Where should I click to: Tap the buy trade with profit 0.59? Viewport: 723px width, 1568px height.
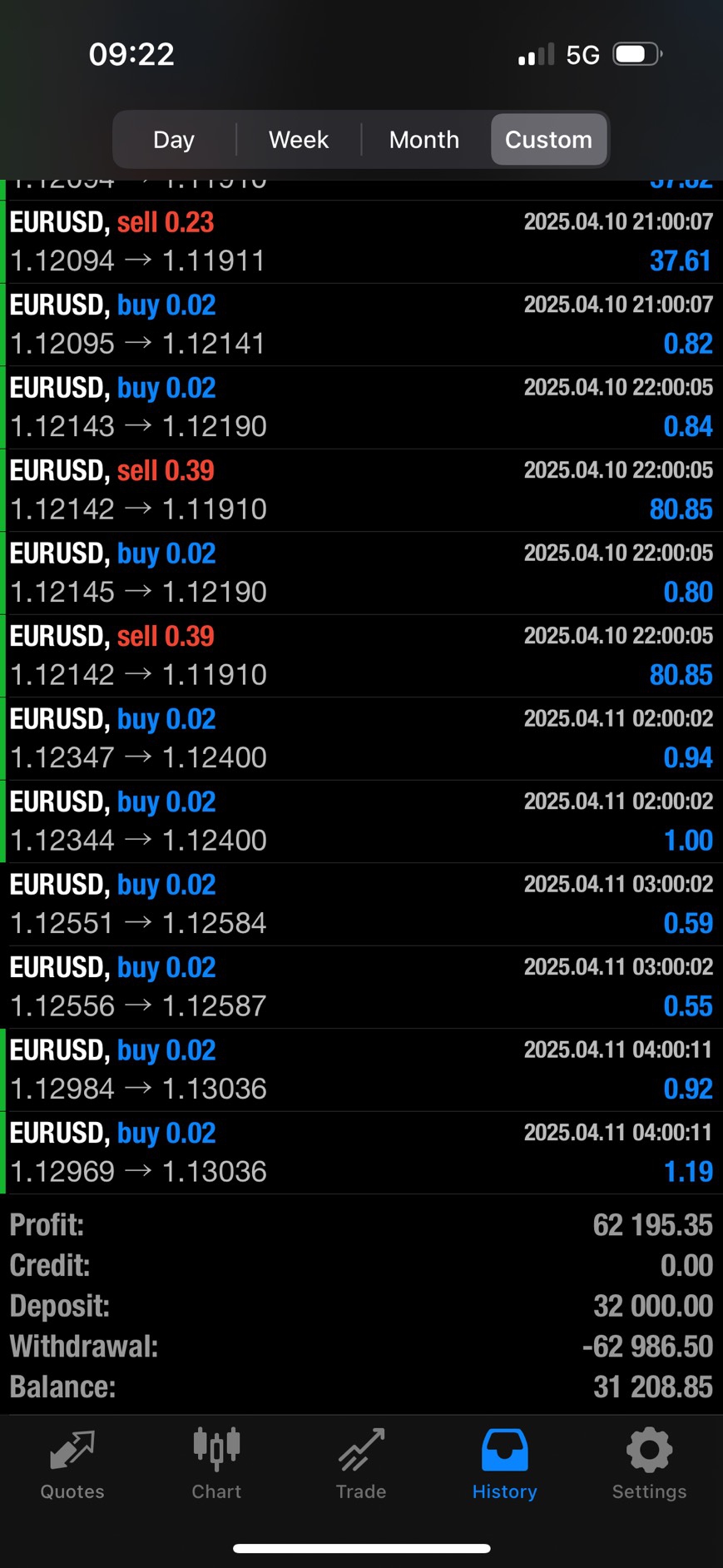(361, 904)
